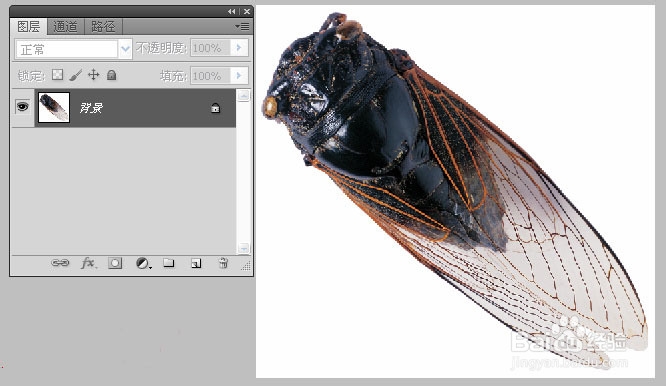Toggle lock position move icon
Screen dimensions: 666x386
[93, 75]
